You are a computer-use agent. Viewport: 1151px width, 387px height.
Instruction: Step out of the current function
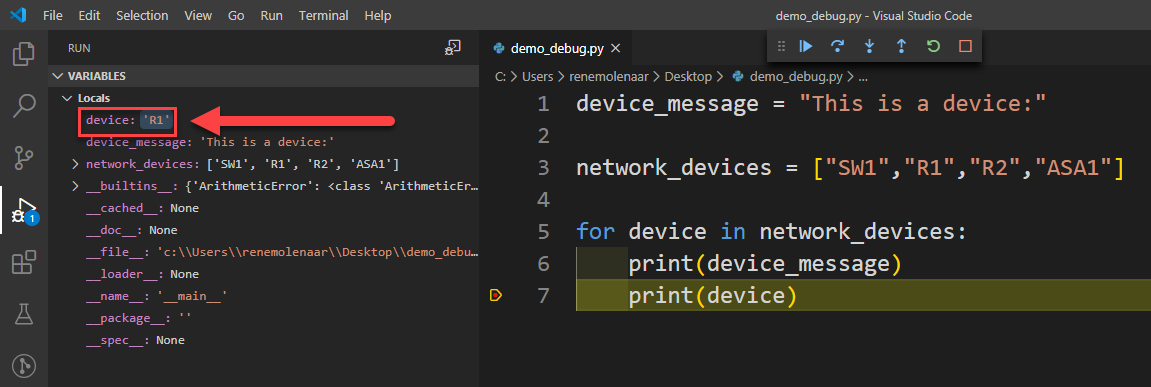point(901,46)
